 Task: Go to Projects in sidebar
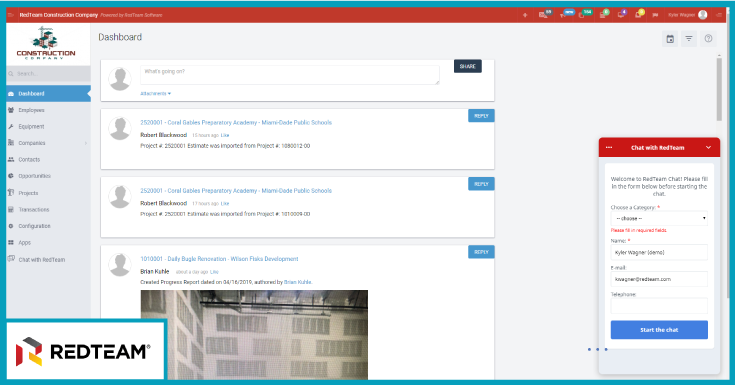pyautogui.click(x=28, y=193)
